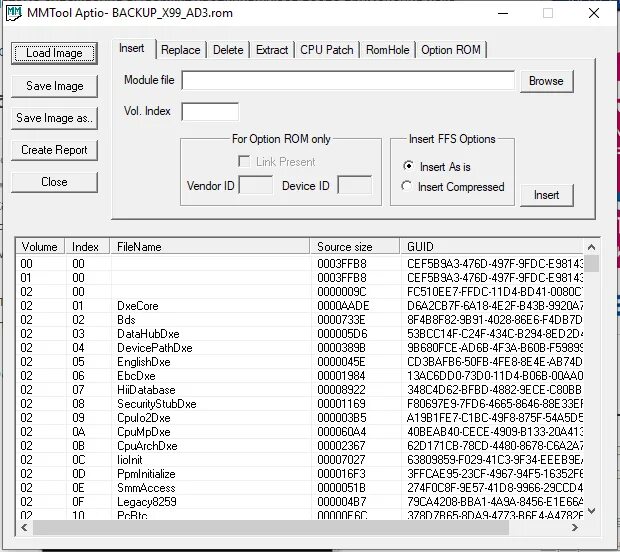The image size is (620, 552).
Task: Click the Device ID field
Action: point(355,185)
